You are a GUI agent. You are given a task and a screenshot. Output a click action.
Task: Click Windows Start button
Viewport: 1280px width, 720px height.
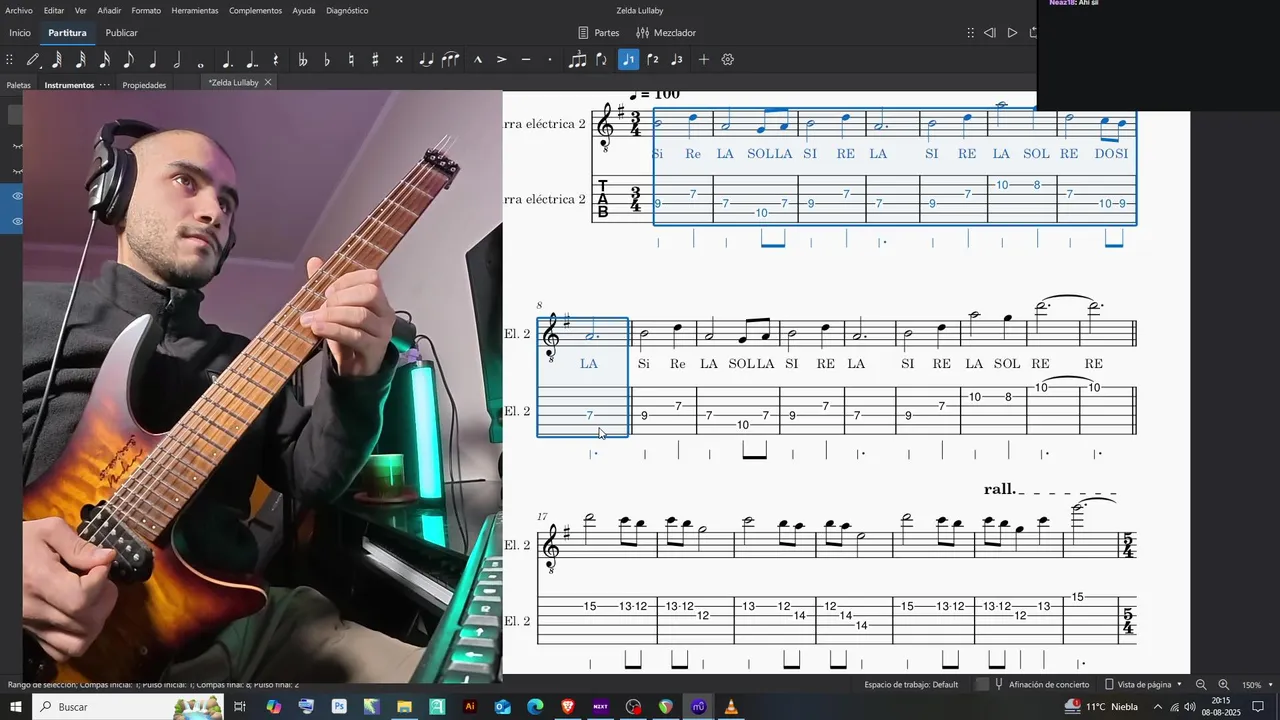(16, 707)
